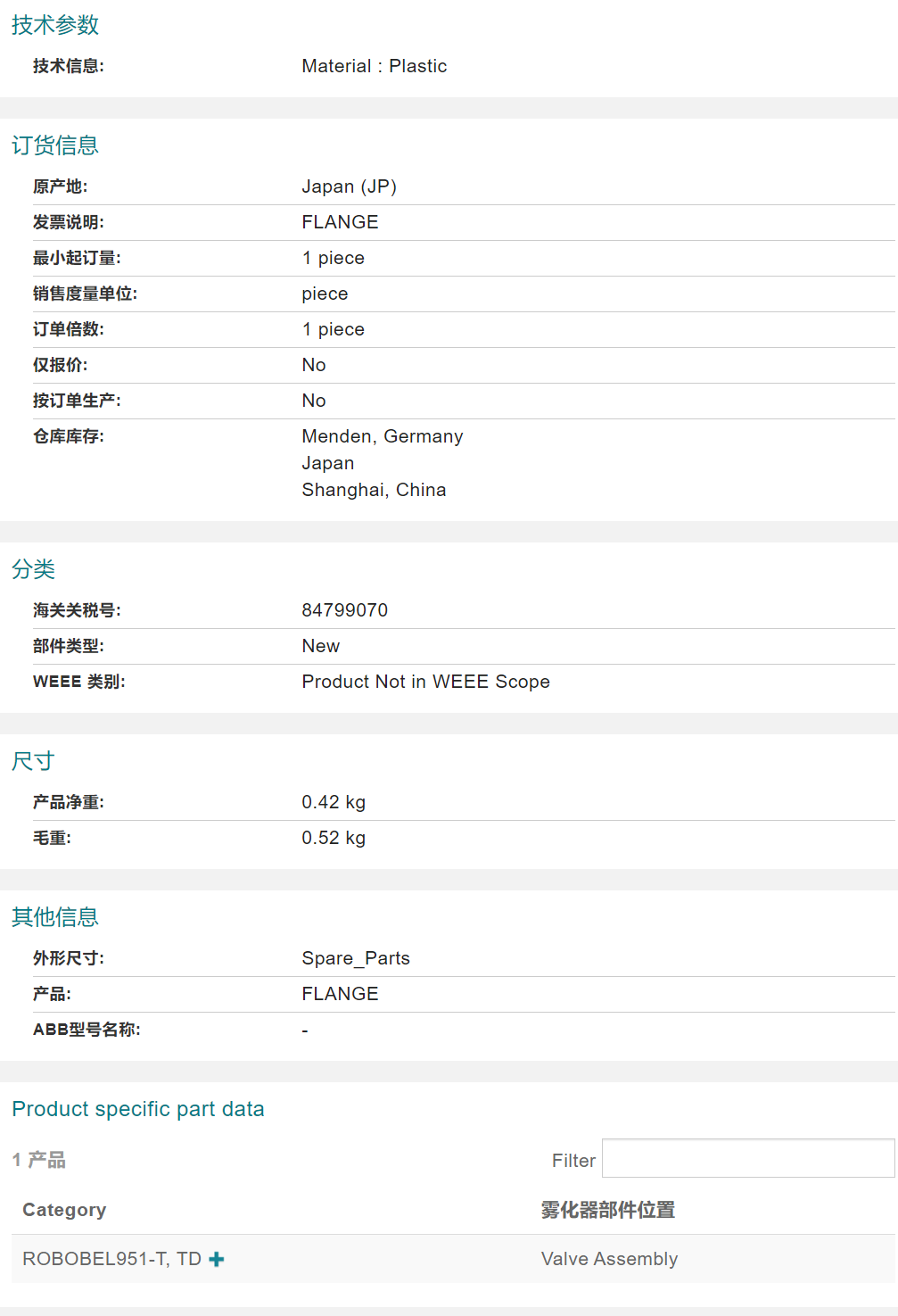Click Menden, Germany warehouse entry
Screen dimensions: 898x1316
pyautogui.click(x=383, y=436)
